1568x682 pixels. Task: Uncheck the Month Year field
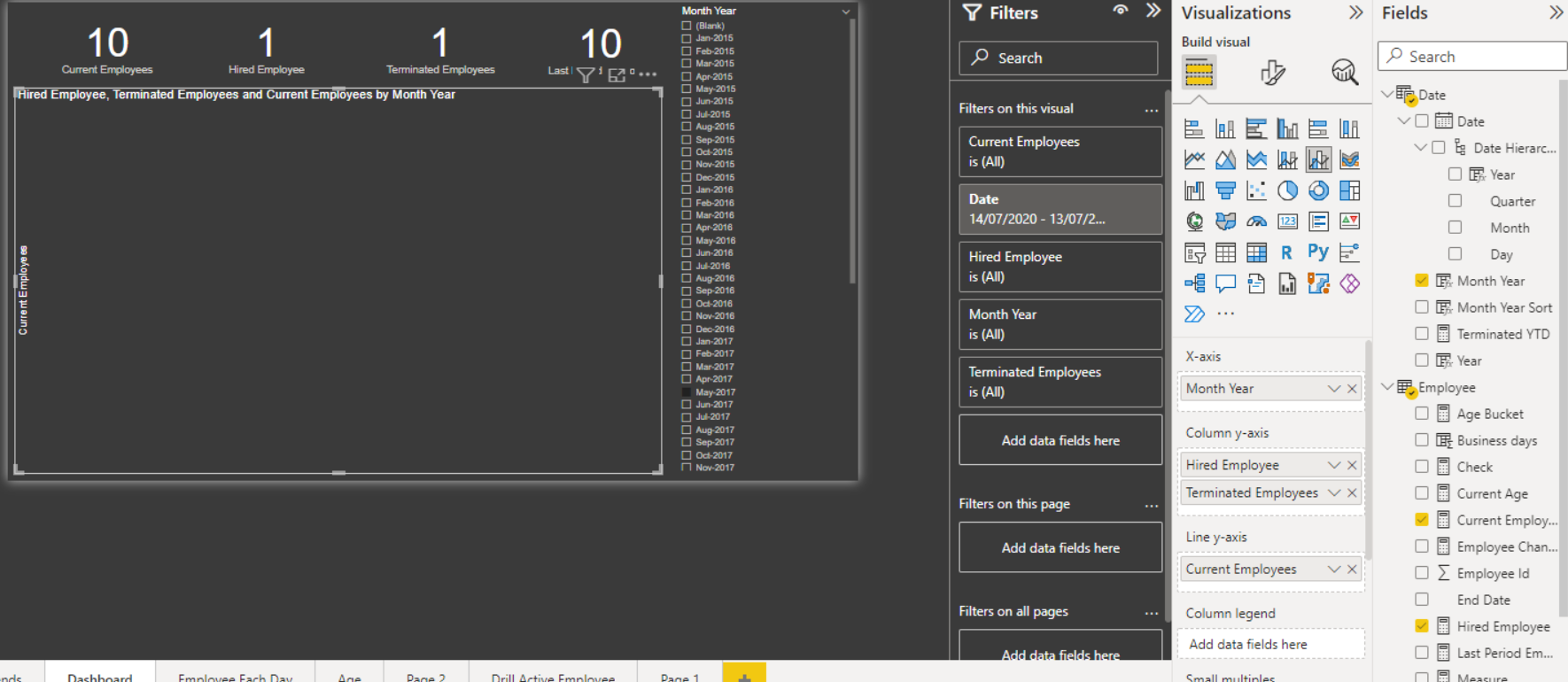[1422, 281]
